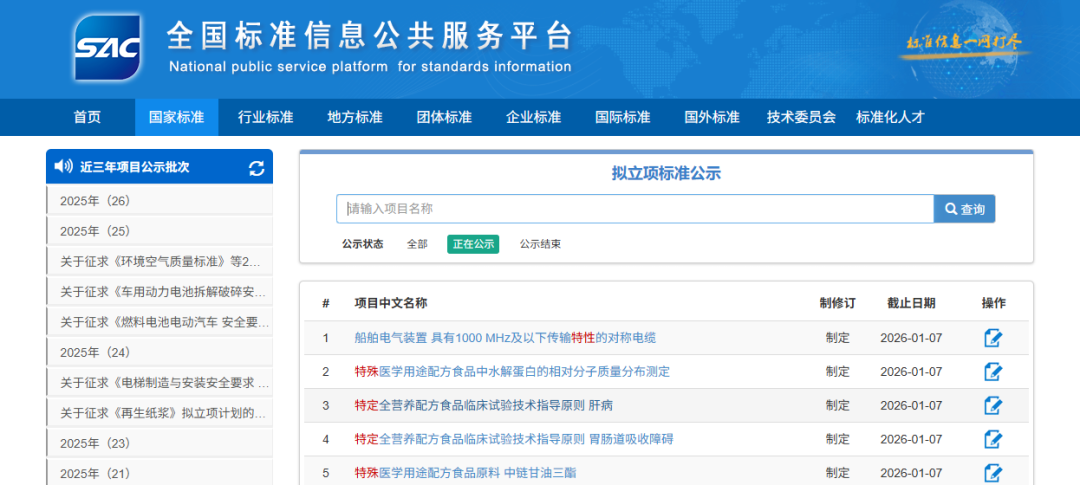Click the 全国标准信息公共服务平台 site title
The height and width of the screenshot is (485, 1080).
point(370,36)
